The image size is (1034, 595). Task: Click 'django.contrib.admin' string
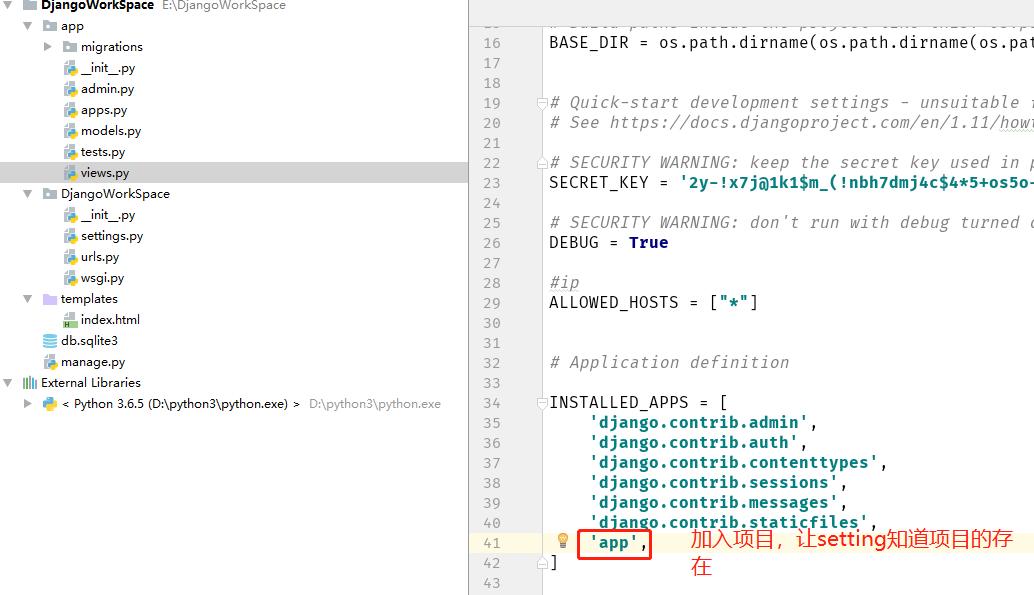tap(699, 423)
